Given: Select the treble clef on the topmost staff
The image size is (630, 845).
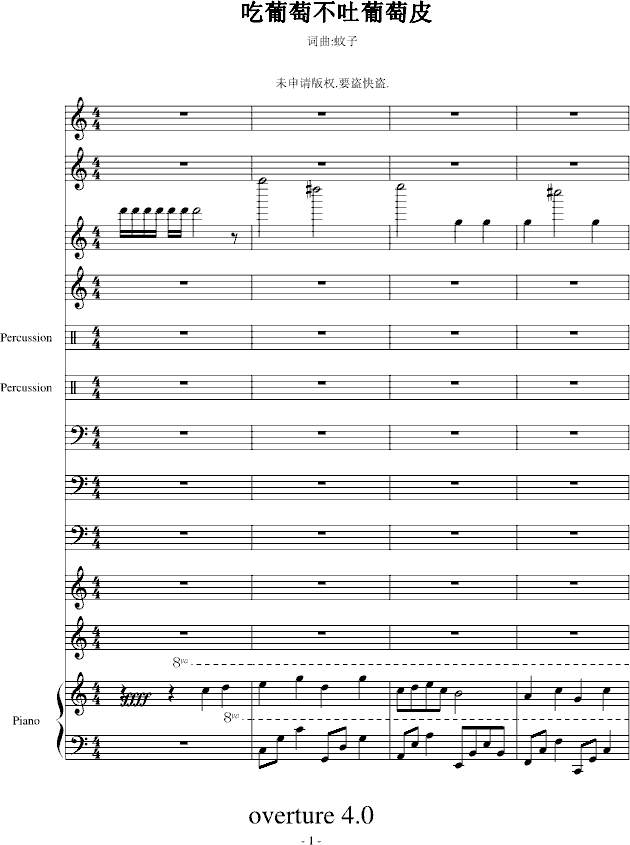Looking at the screenshot, I should click(78, 118).
